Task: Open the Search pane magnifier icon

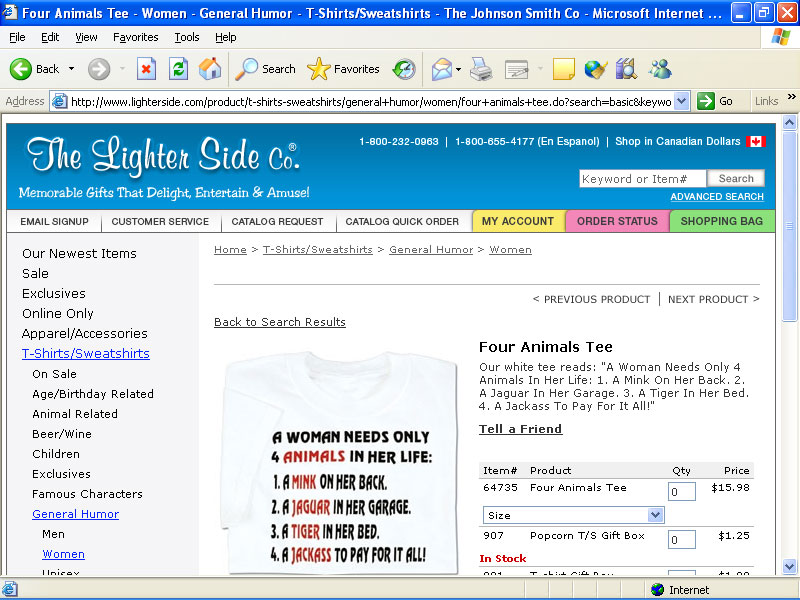Action: (246, 69)
